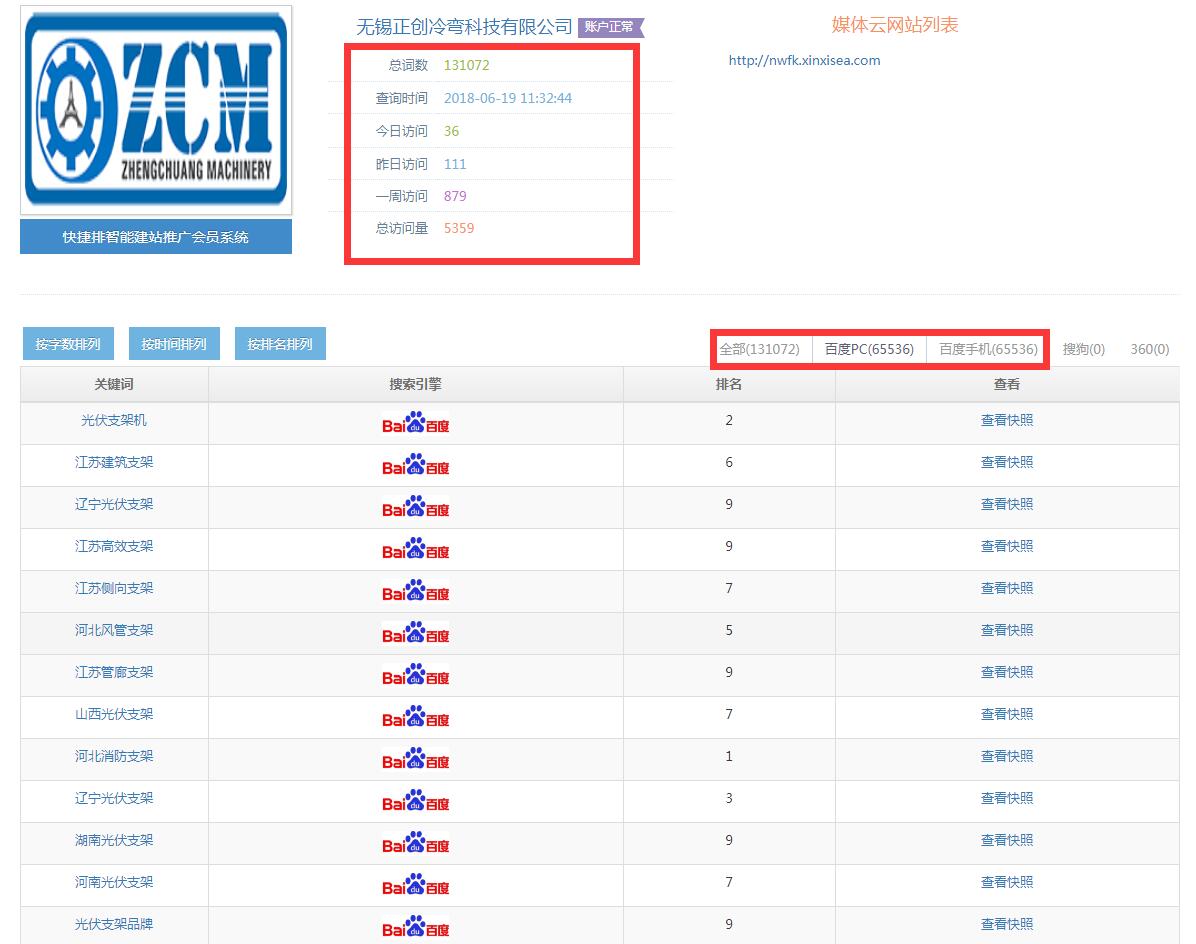Click Baidu logo in 湖南光伏支架 row

point(416,844)
